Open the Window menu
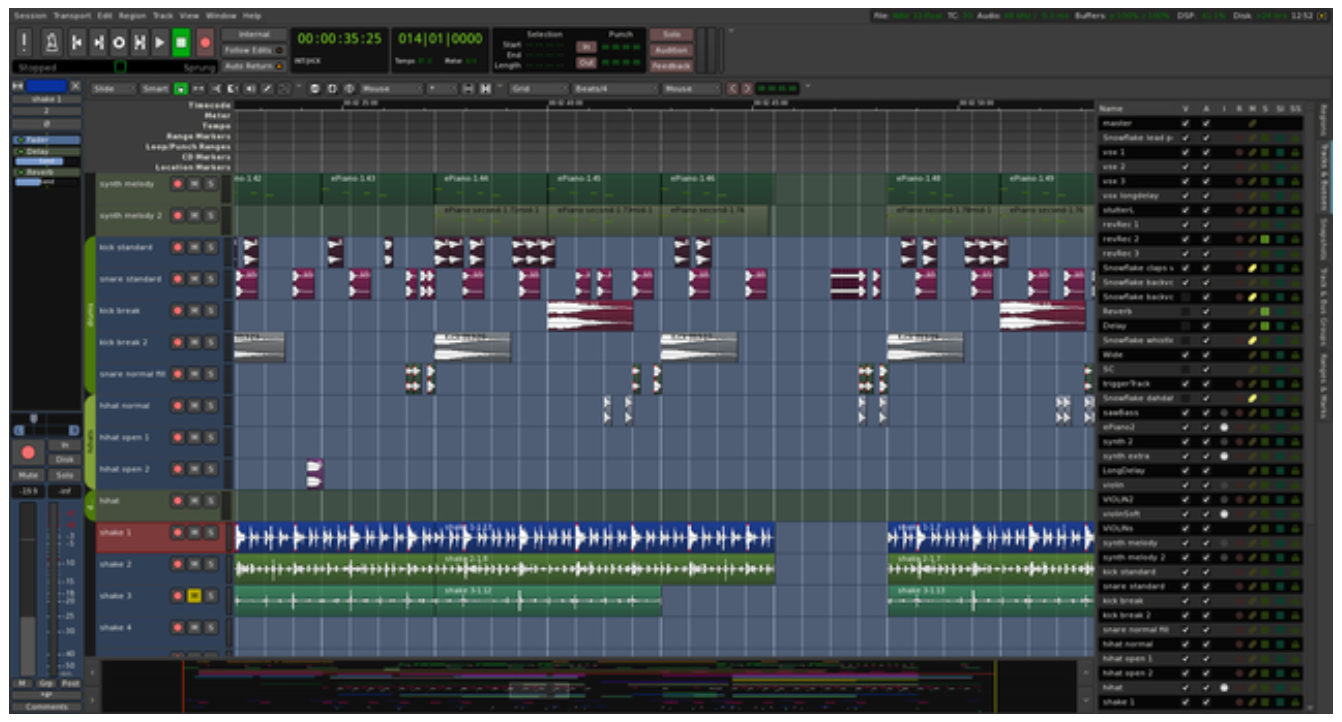 pos(221,16)
